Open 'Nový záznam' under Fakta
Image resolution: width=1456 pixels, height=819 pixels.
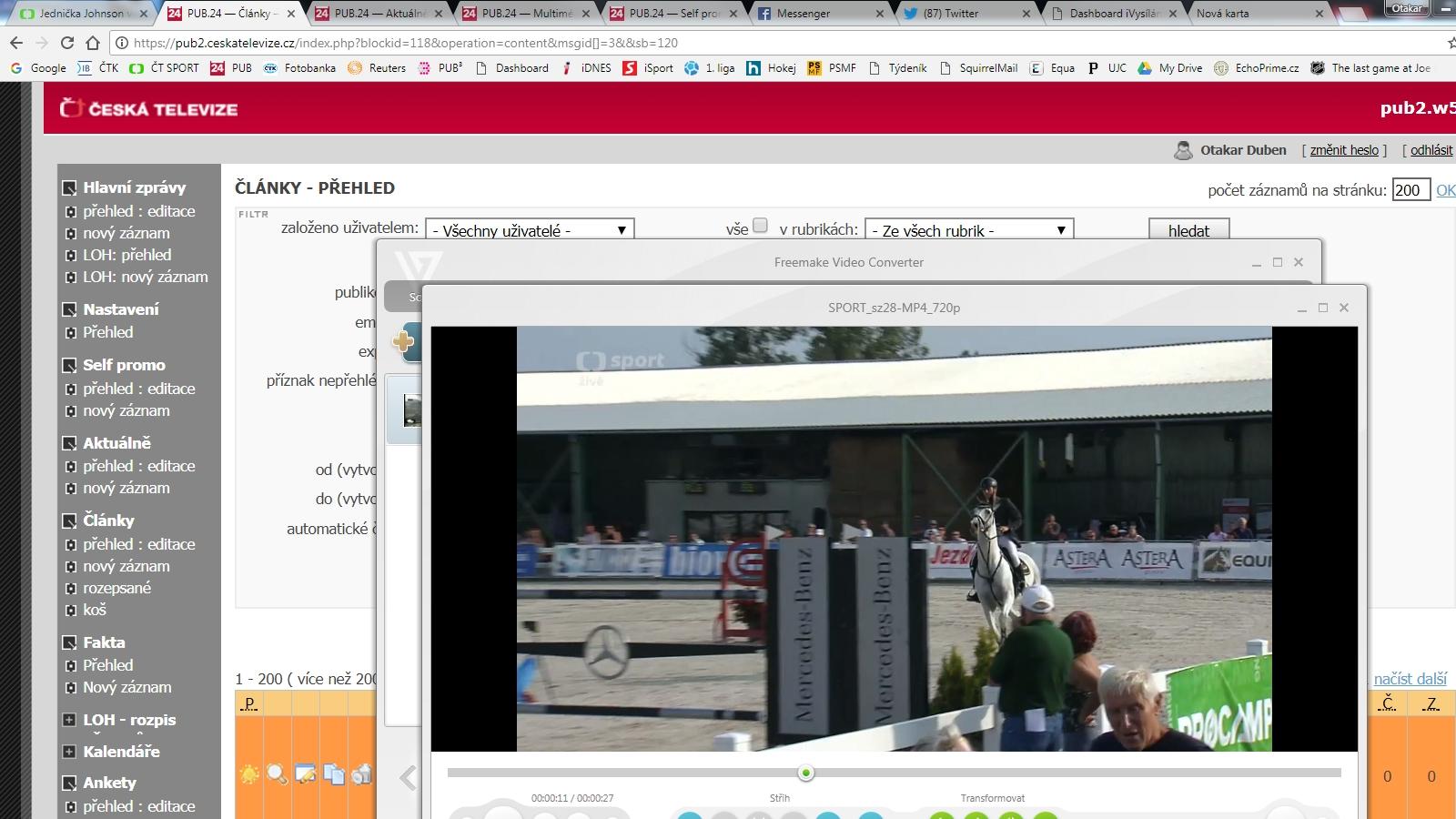pos(127,687)
